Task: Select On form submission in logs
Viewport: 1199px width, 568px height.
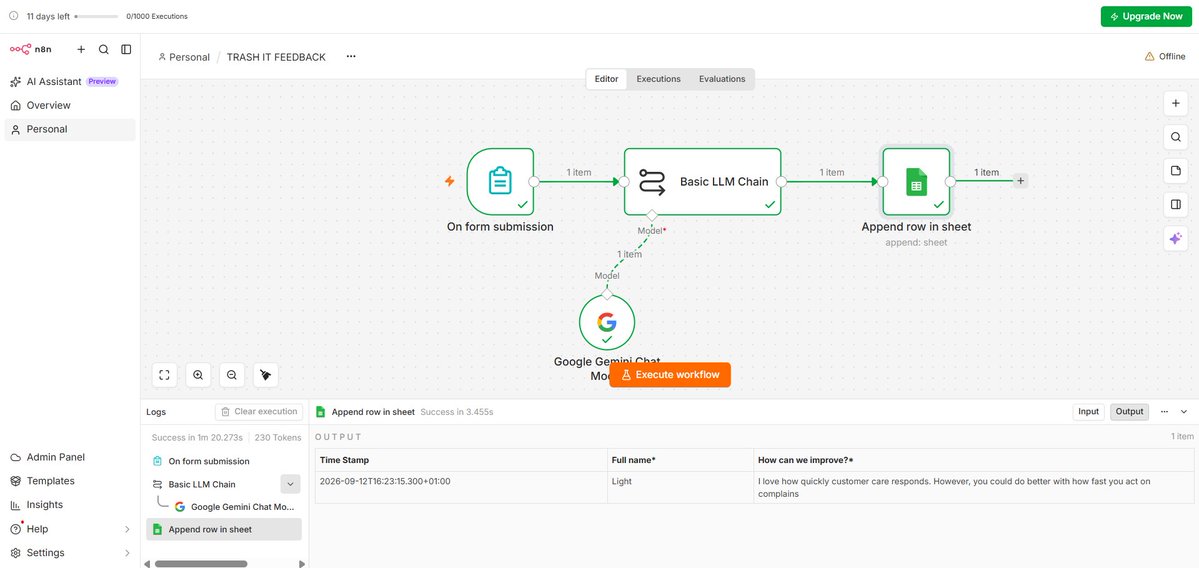Action: (x=223, y=461)
